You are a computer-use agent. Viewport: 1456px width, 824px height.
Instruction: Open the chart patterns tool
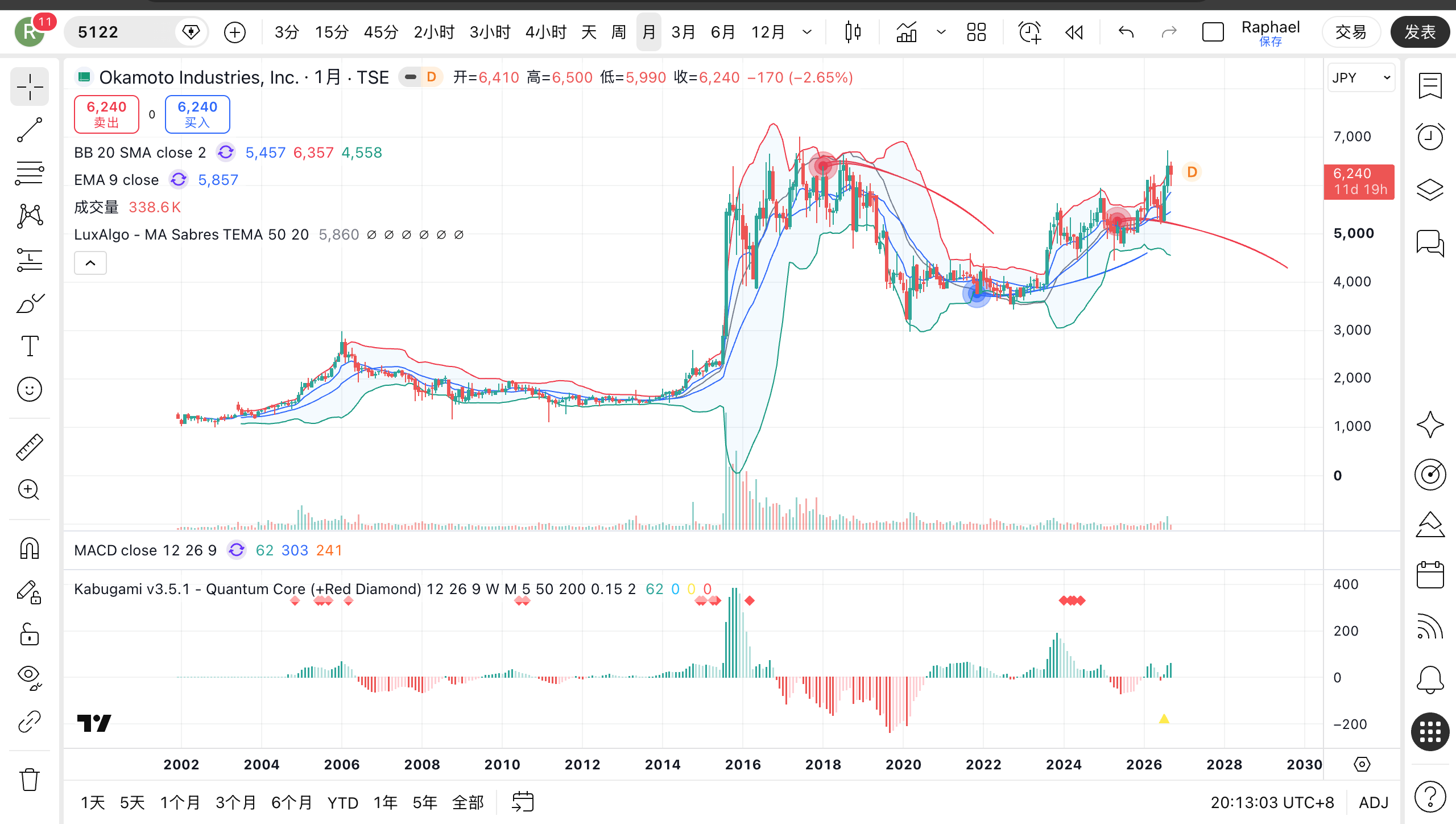point(30,216)
